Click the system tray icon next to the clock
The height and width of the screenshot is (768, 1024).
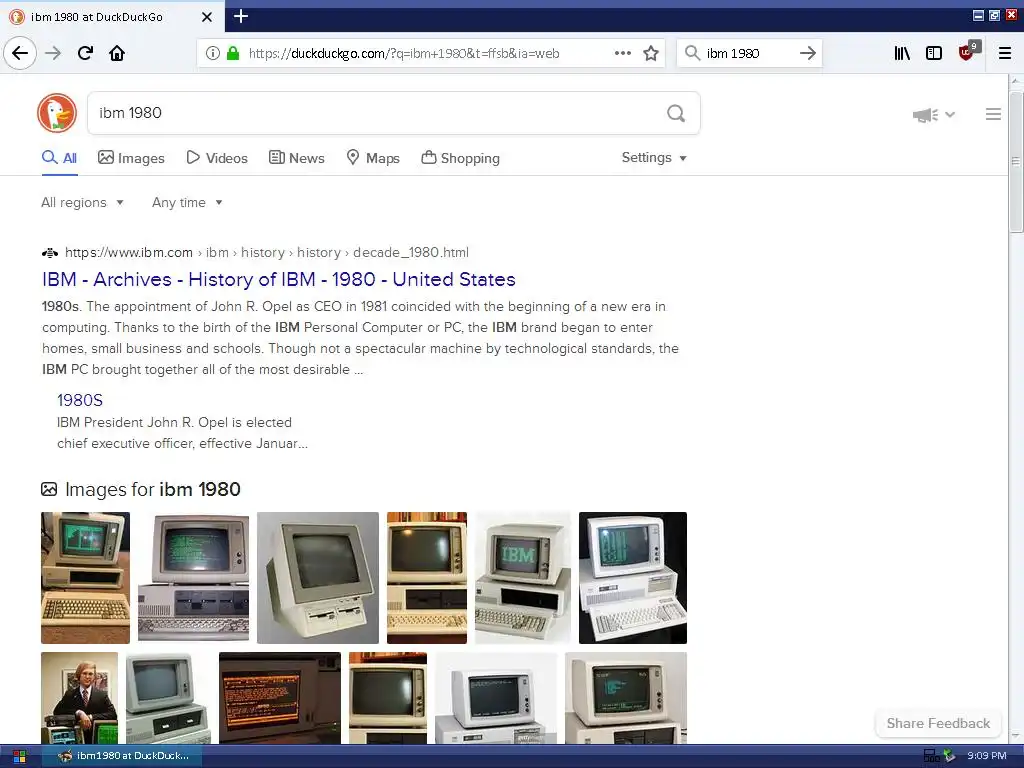[x=950, y=756]
